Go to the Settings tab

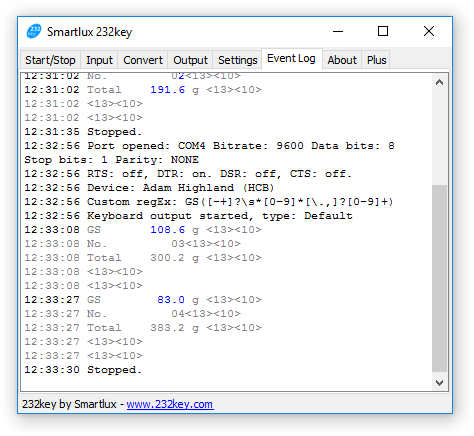(x=237, y=60)
